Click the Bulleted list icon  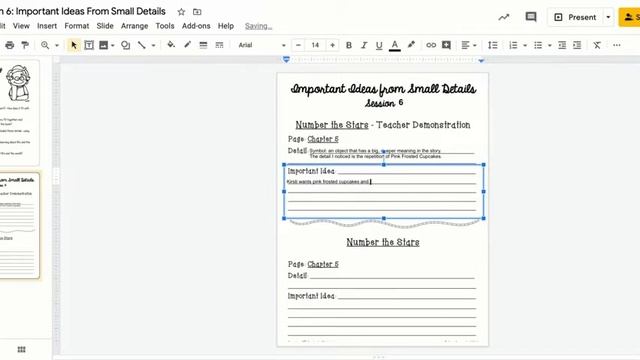coord(538,45)
